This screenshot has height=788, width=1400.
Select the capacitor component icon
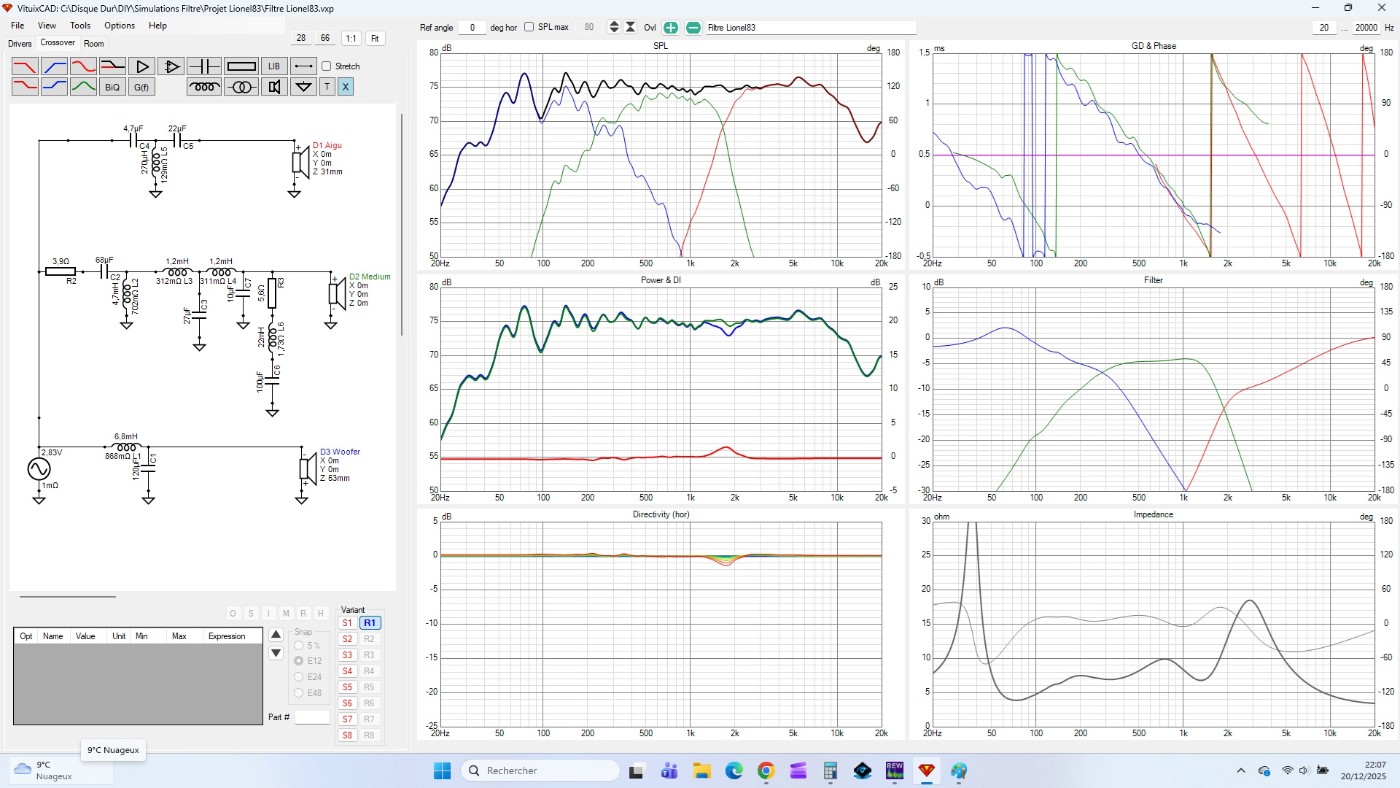point(204,66)
